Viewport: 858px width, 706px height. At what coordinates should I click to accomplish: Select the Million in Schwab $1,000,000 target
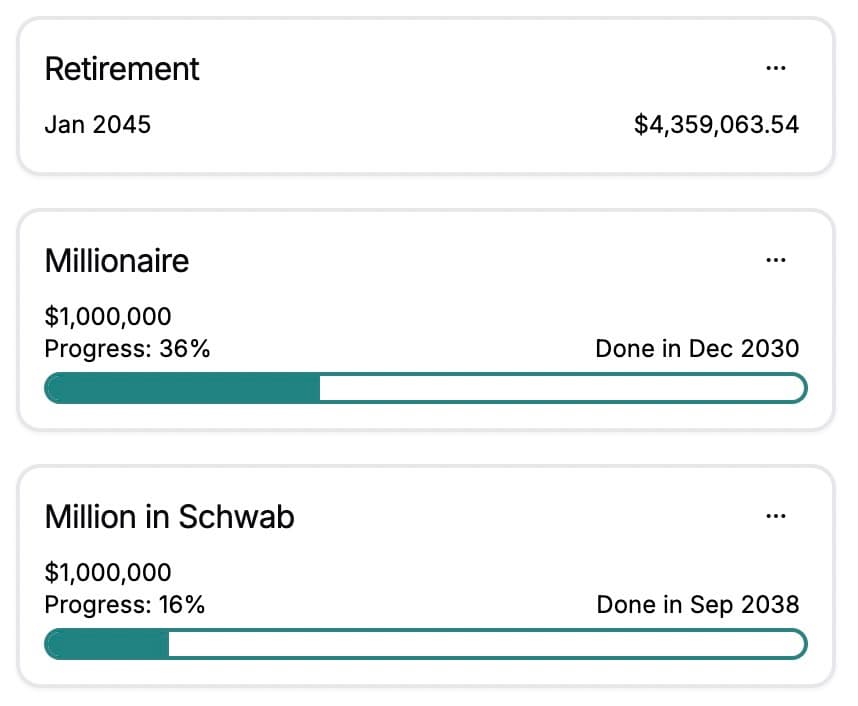108,573
